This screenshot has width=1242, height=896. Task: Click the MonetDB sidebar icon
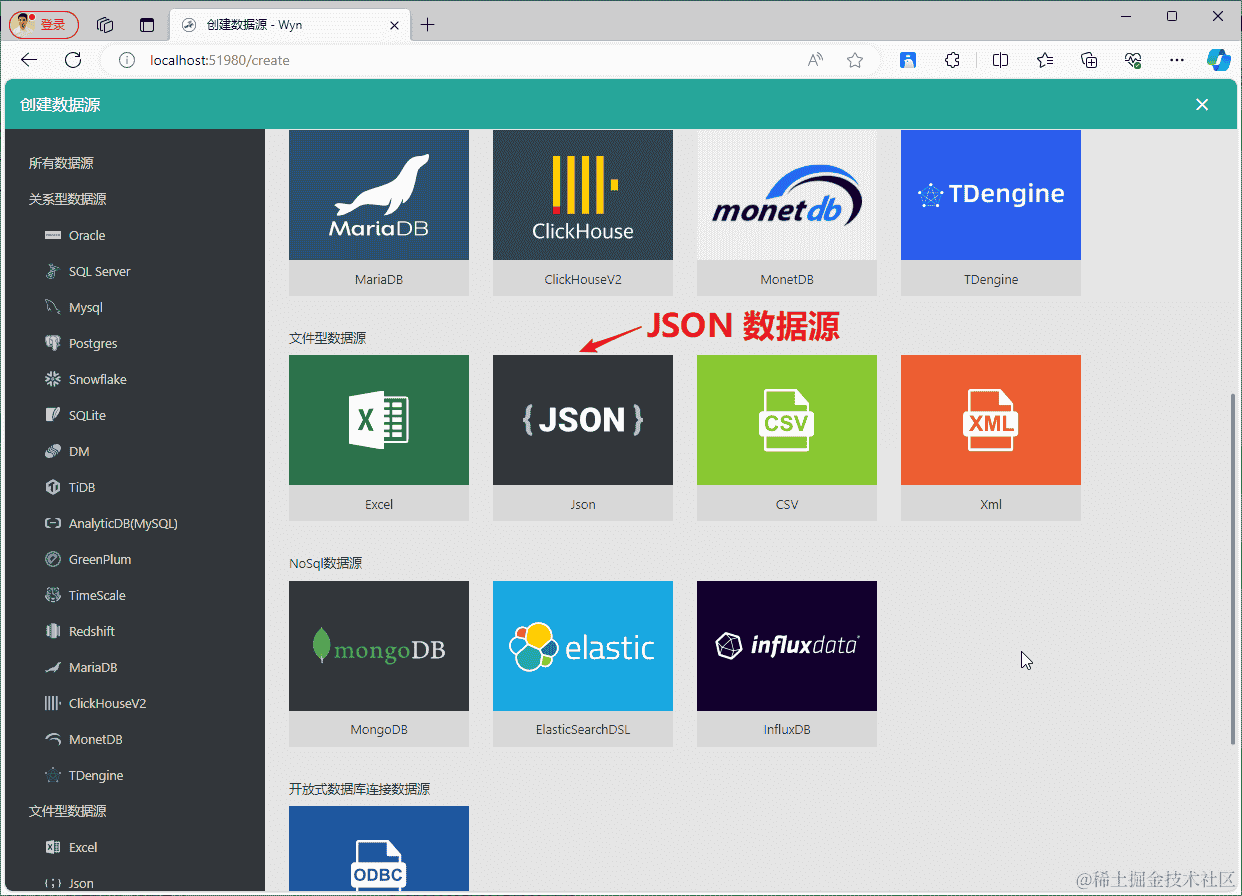tap(53, 739)
